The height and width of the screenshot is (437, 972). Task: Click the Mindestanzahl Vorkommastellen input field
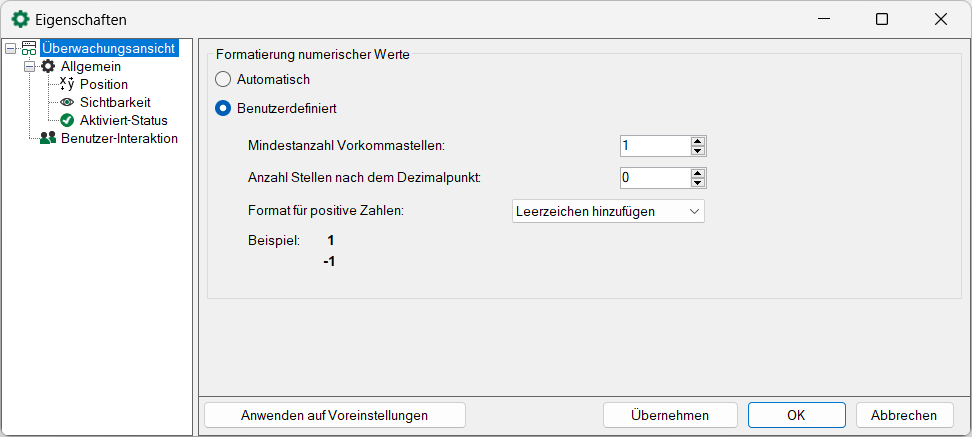(x=653, y=146)
